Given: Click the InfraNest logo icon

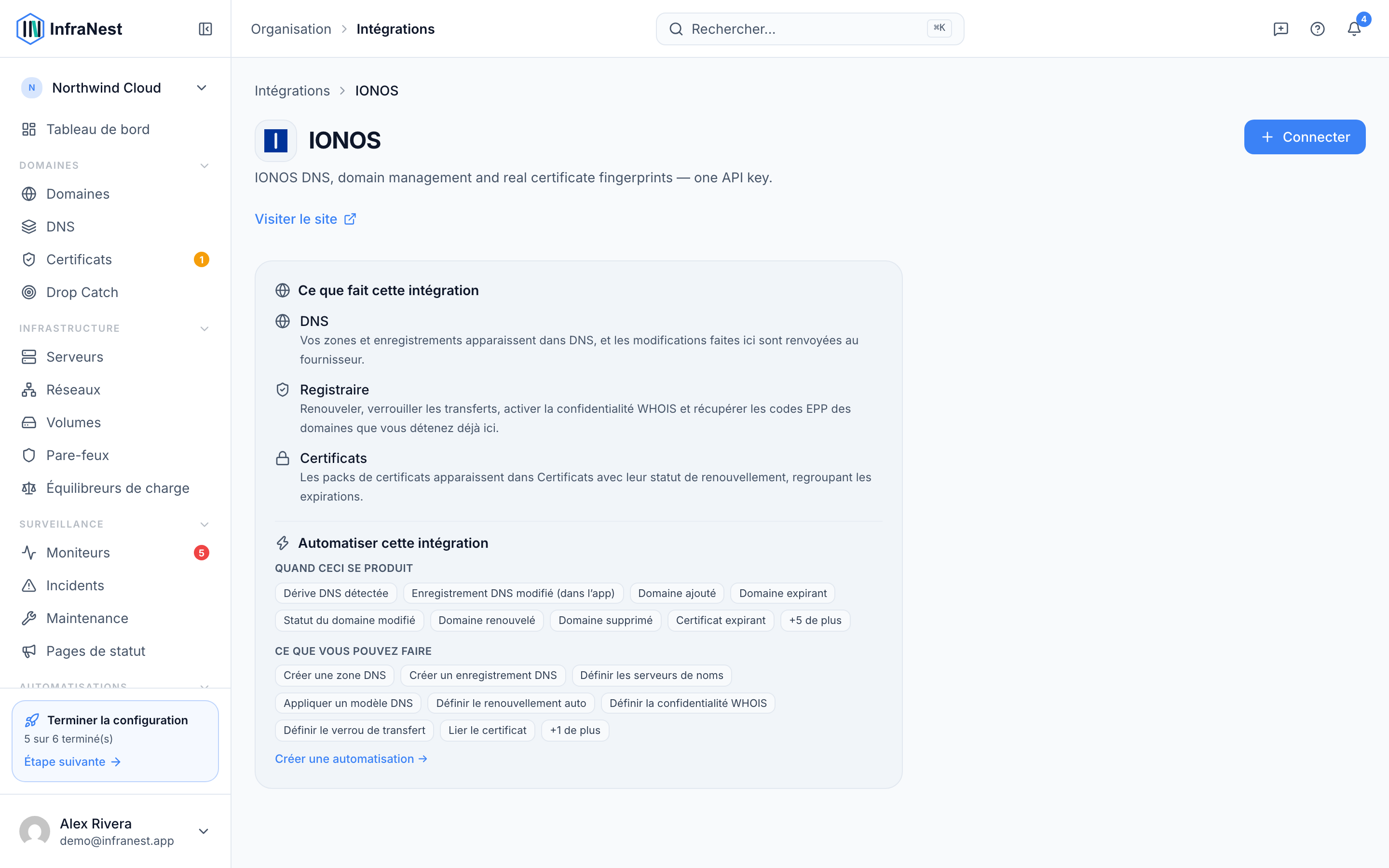Looking at the screenshot, I should point(30,29).
